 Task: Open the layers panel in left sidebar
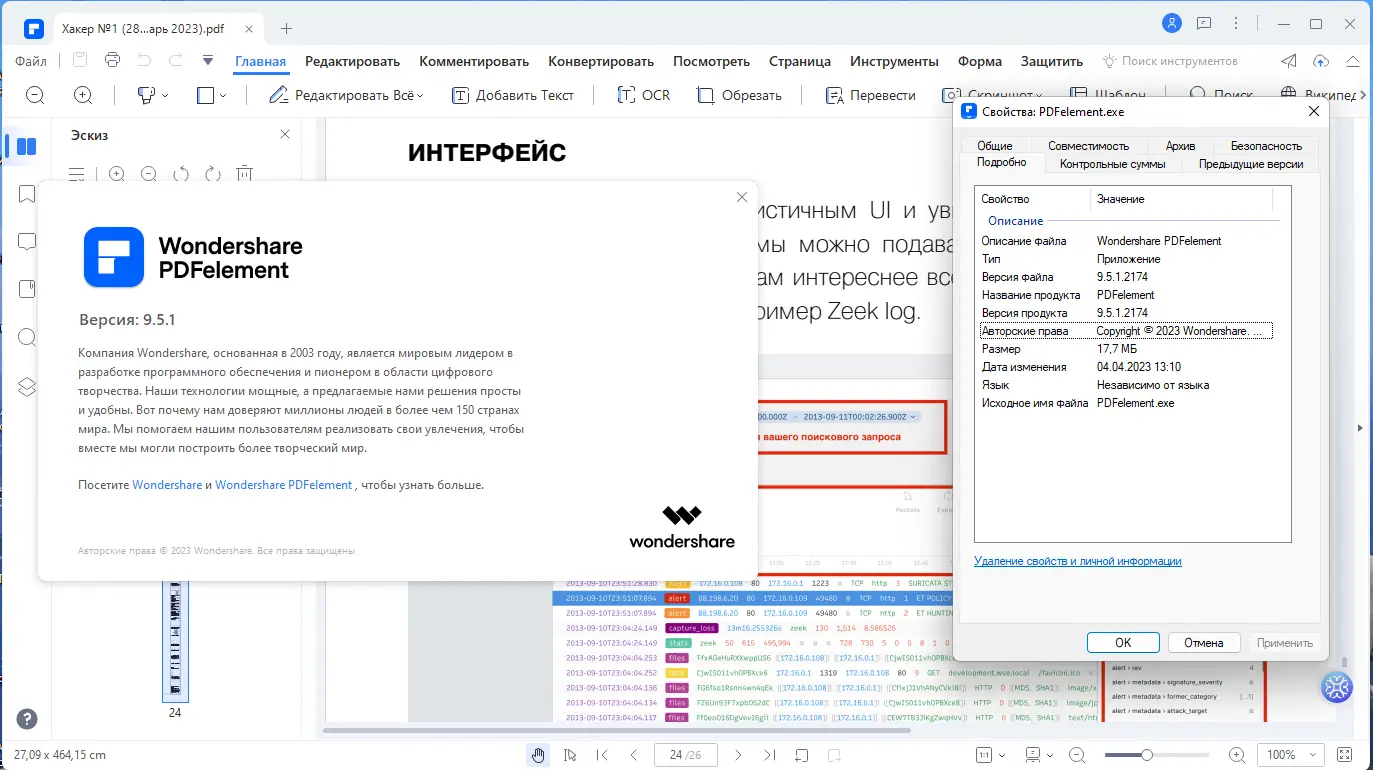[27, 386]
